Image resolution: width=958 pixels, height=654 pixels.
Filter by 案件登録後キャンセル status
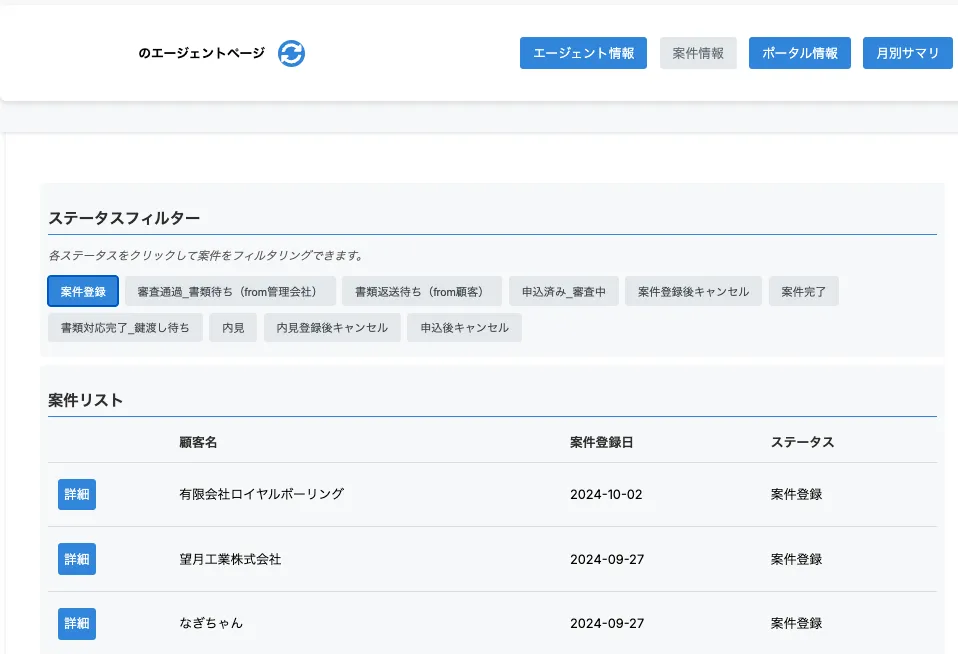click(693, 292)
